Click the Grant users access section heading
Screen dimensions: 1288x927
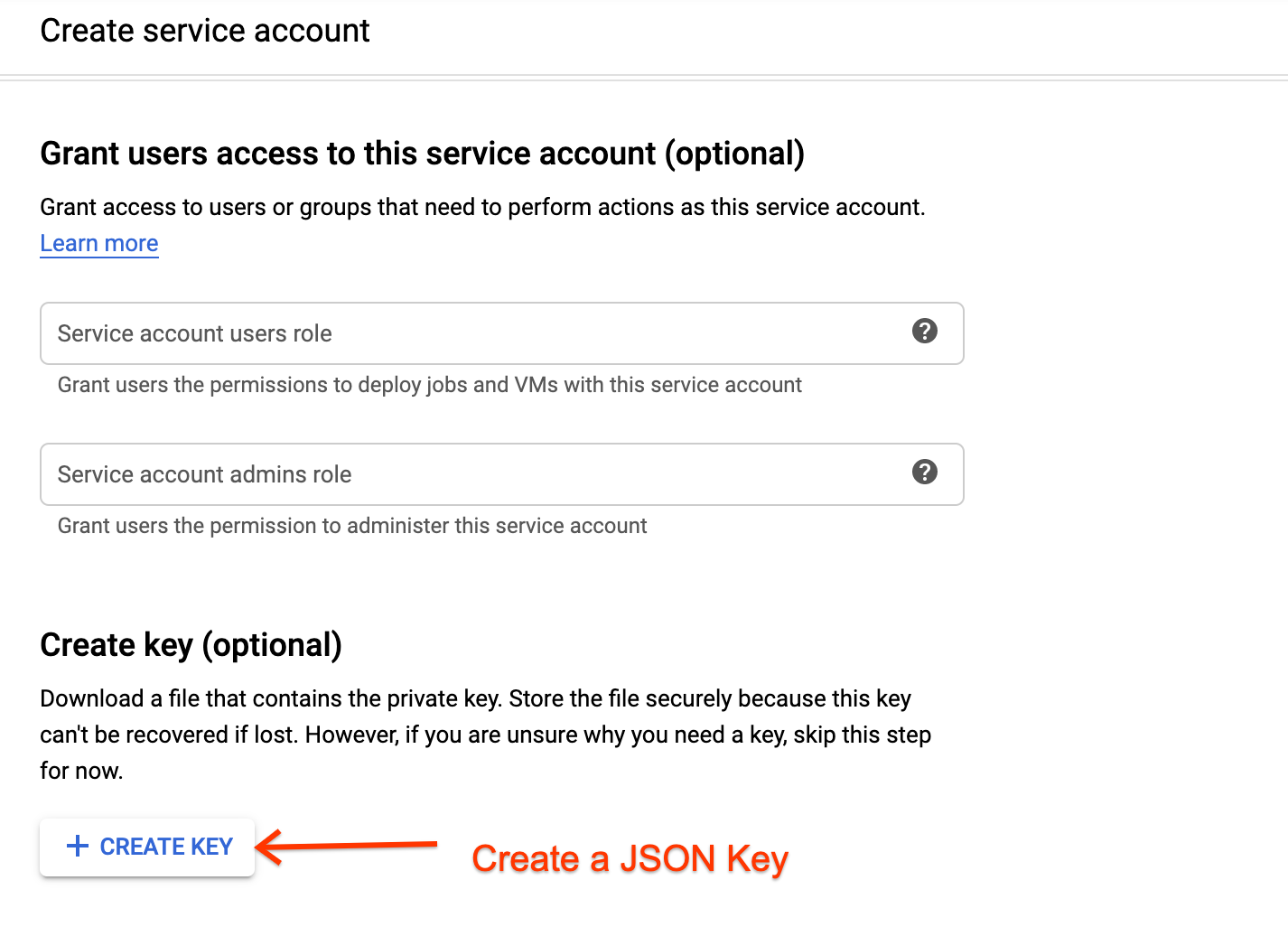pos(422,154)
